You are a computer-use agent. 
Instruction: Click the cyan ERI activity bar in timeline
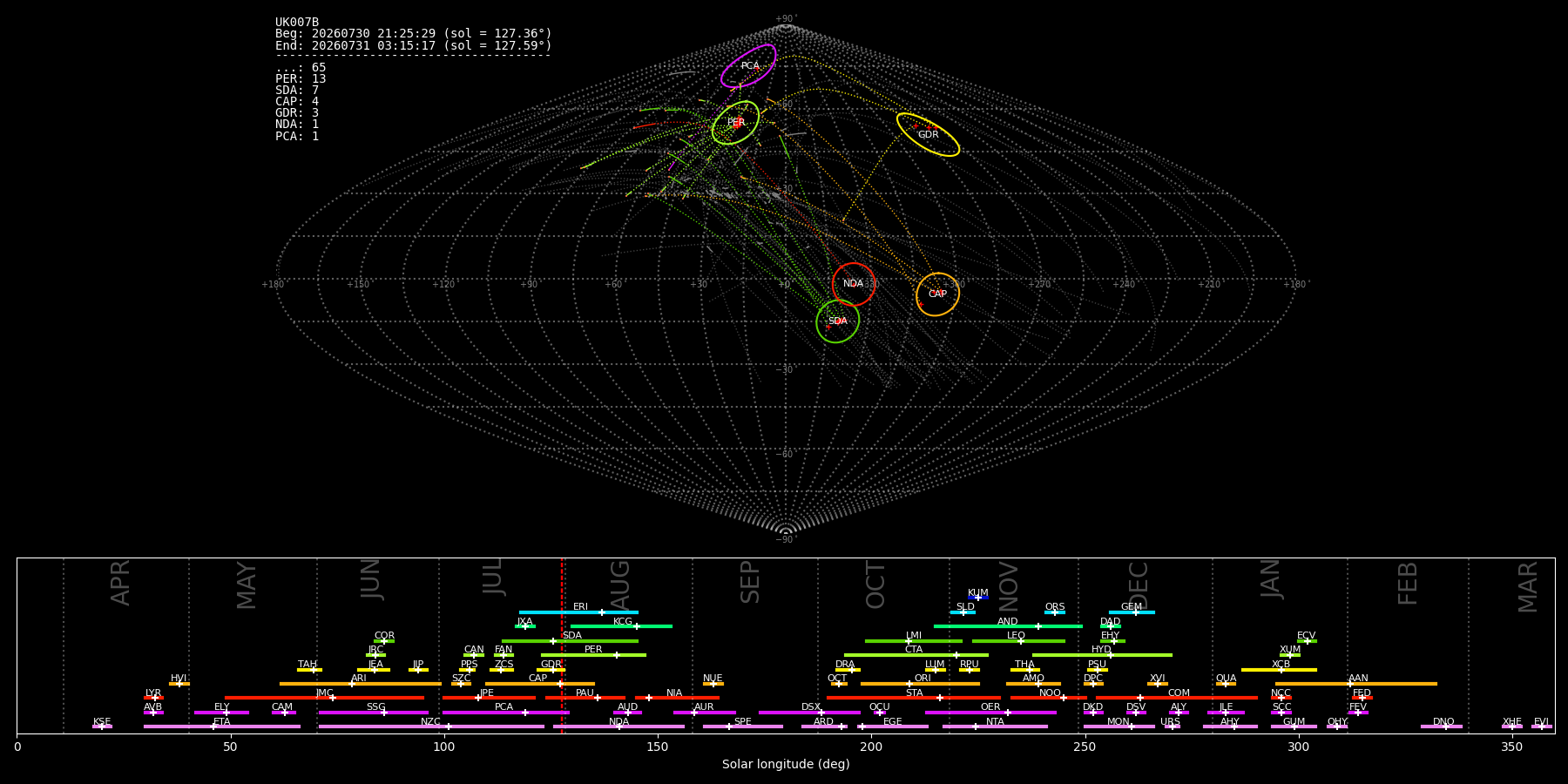pos(578,612)
